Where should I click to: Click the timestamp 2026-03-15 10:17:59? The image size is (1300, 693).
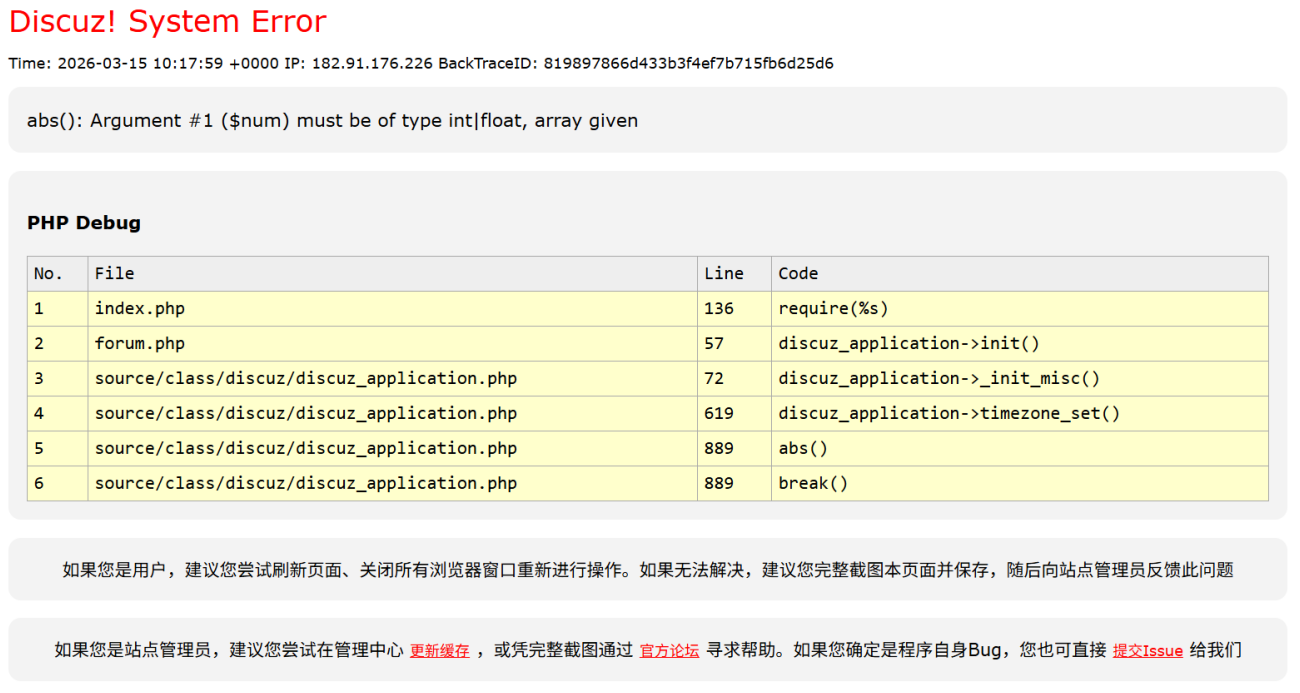(x=141, y=63)
